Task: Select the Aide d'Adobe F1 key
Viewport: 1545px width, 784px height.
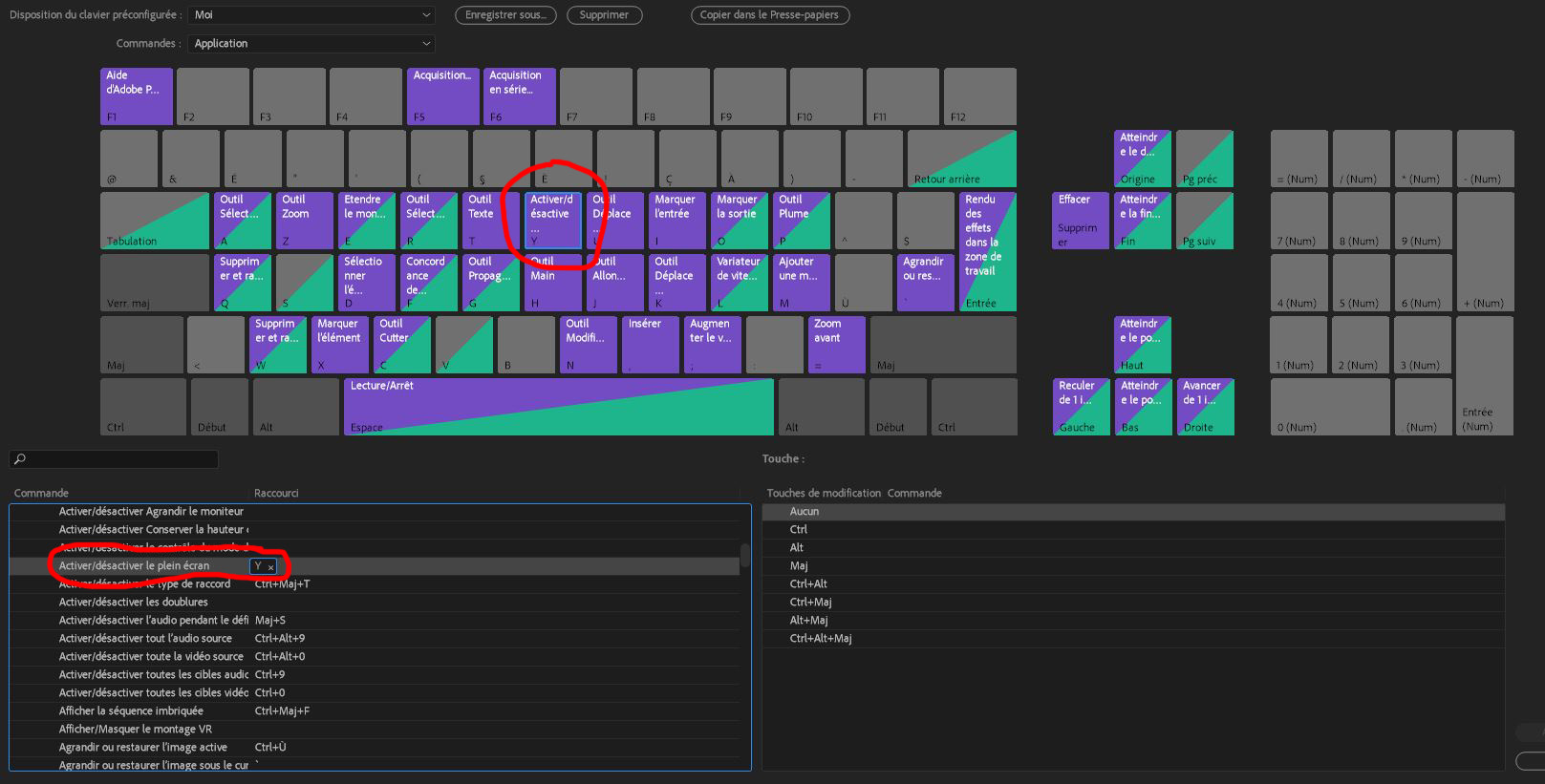Action: point(136,96)
